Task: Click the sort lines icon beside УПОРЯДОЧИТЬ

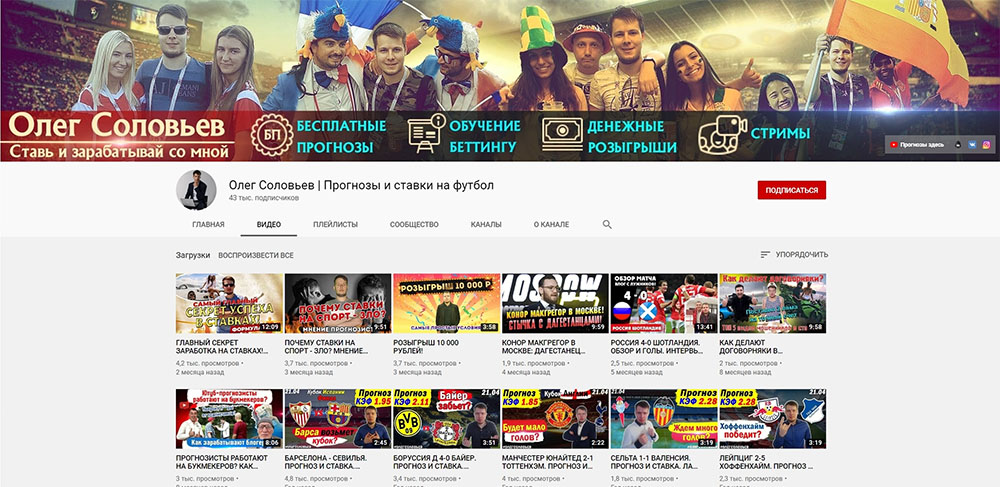Action: pos(765,254)
